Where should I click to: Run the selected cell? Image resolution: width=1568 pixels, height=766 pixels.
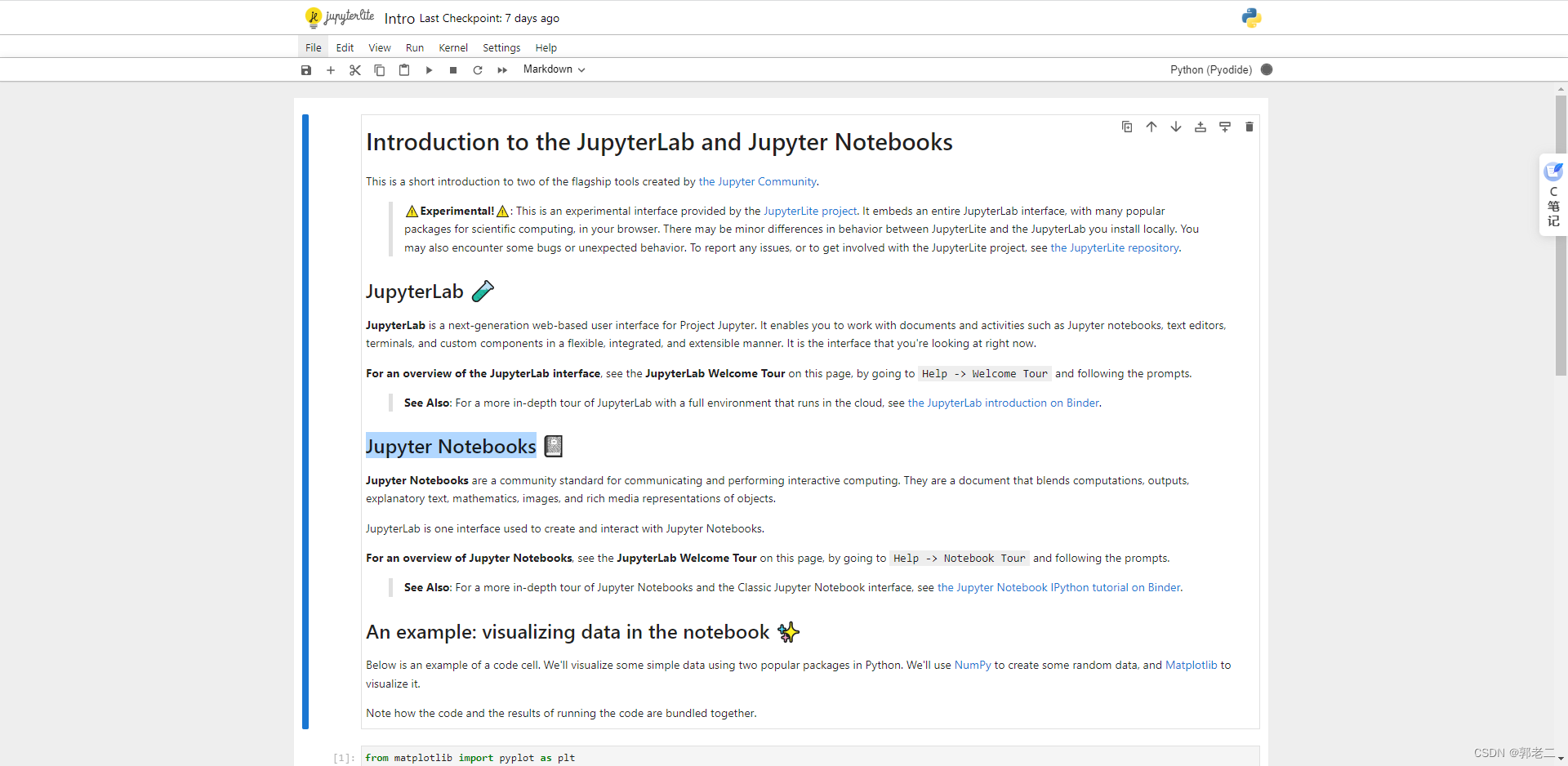tap(429, 70)
